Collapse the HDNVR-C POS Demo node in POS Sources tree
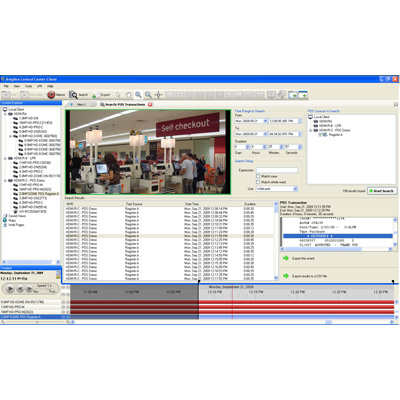The width and height of the screenshot is (400, 400). [310, 130]
